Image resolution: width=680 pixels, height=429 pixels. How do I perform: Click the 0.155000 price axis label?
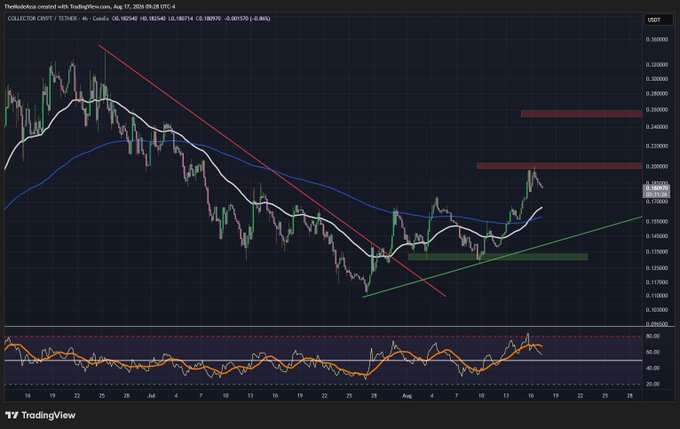pyautogui.click(x=657, y=221)
